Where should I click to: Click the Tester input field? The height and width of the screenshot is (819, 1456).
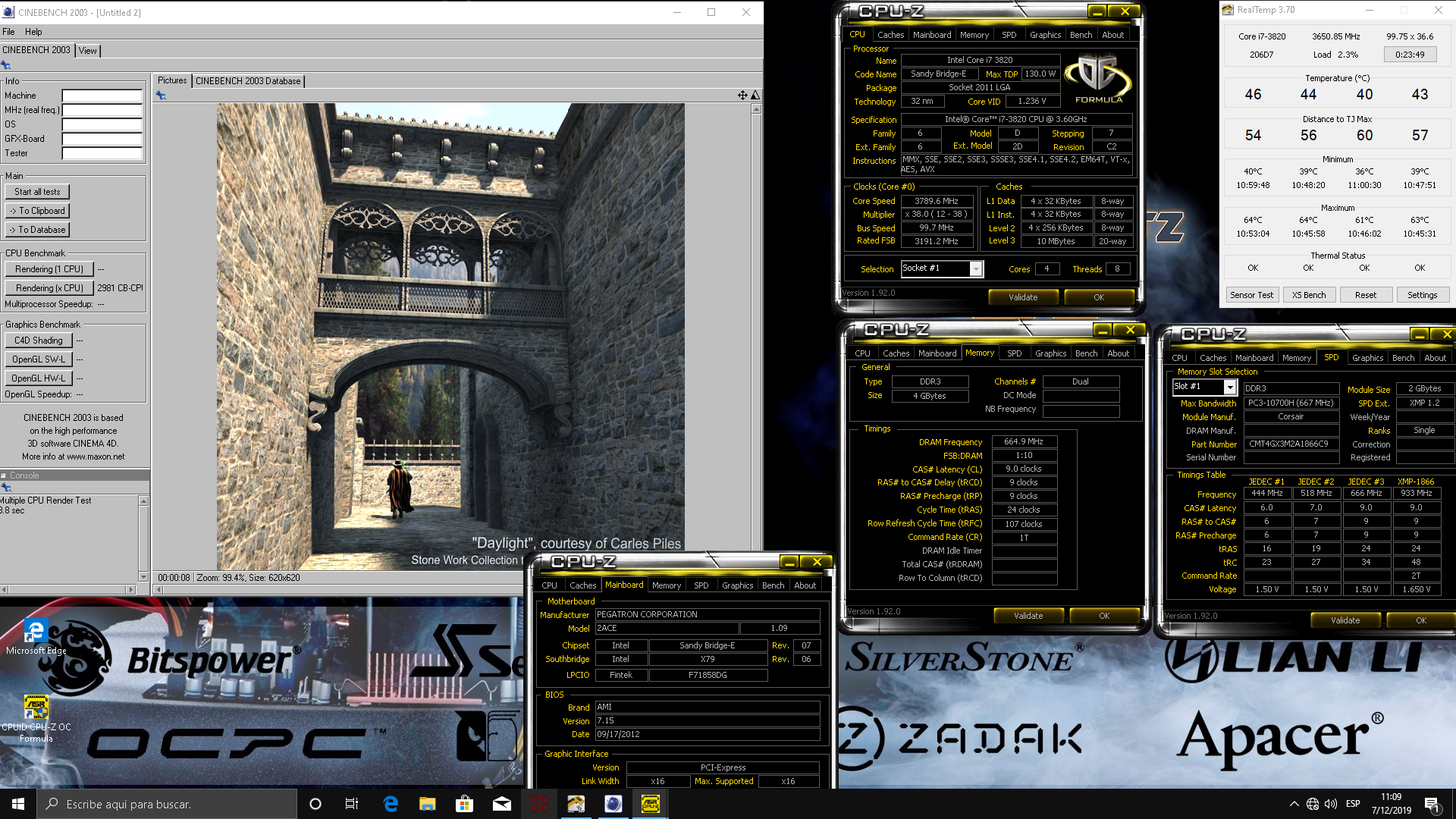[102, 153]
